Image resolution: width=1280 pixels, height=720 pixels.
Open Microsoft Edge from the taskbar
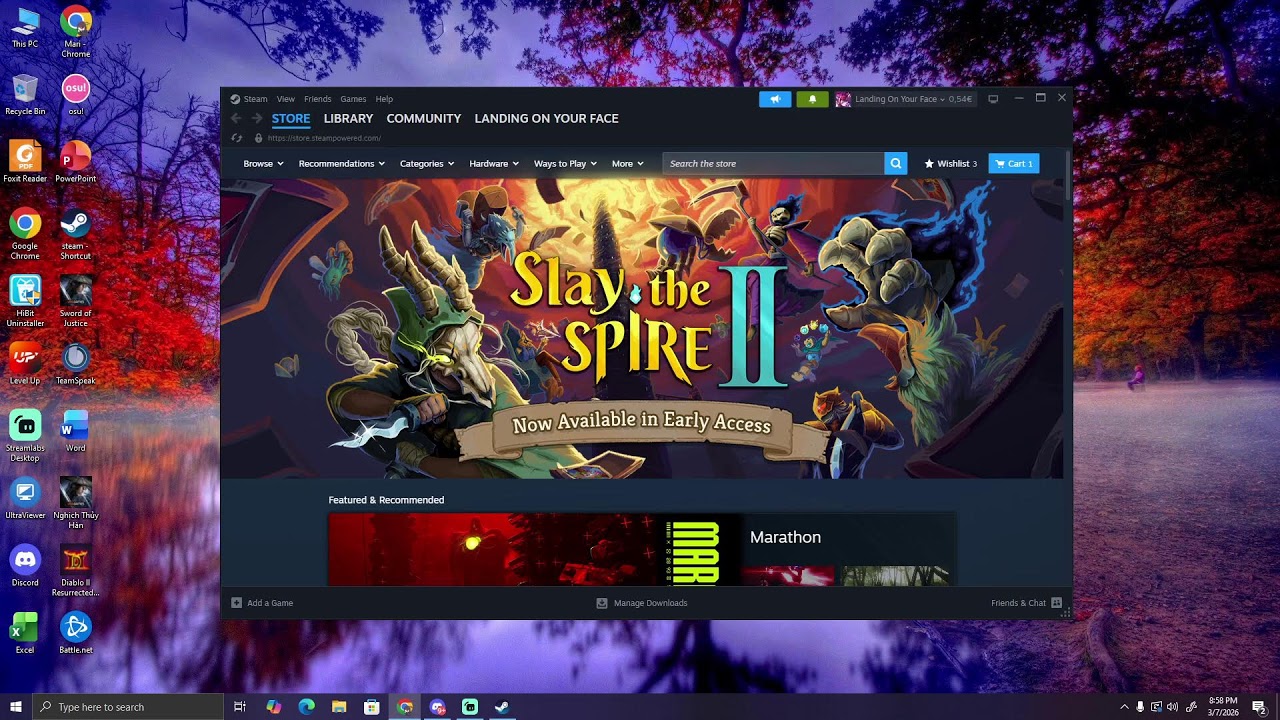[x=306, y=707]
